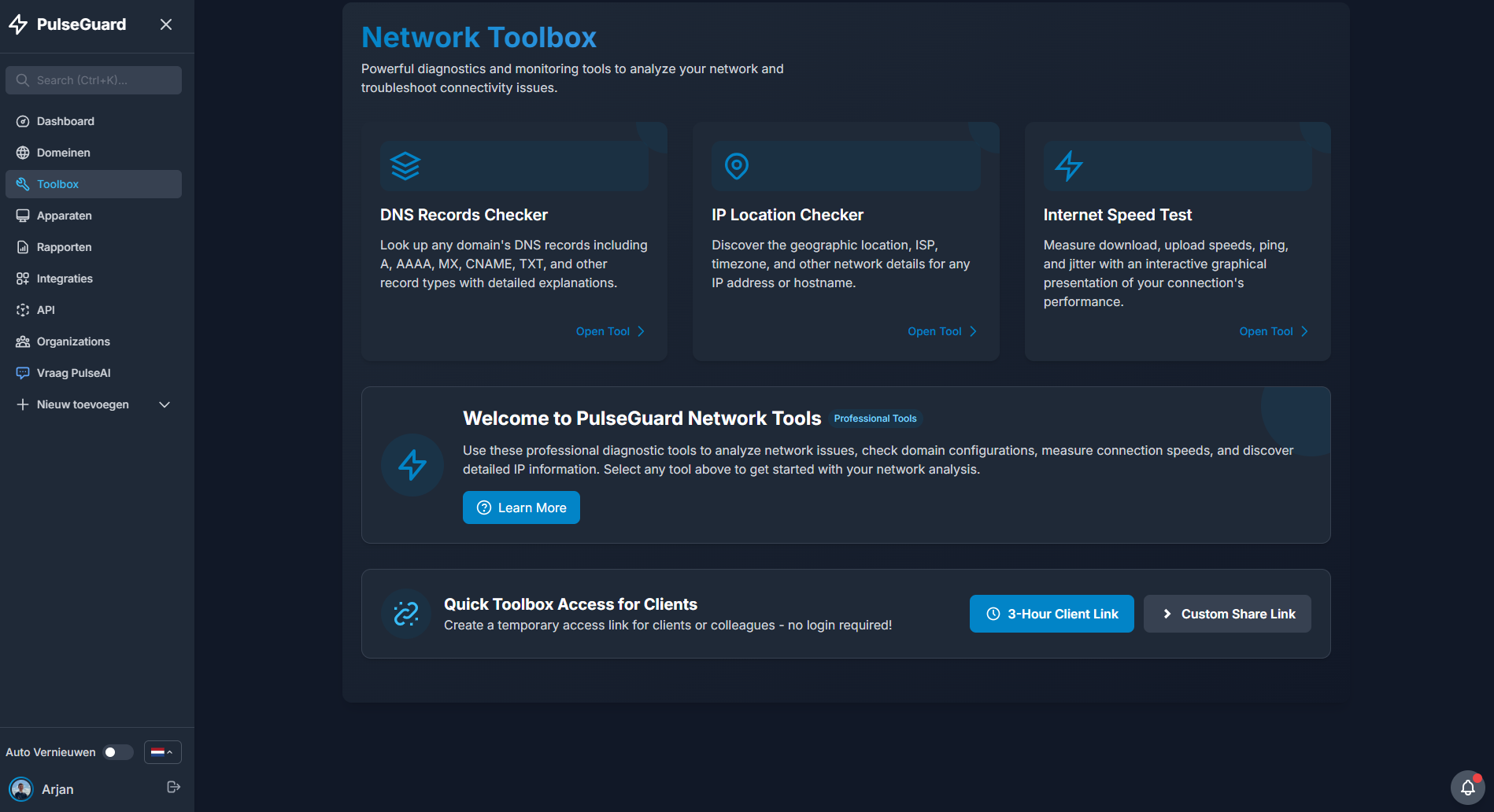The width and height of the screenshot is (1494, 812).
Task: Click the Integraties grid icon
Action: (x=23, y=279)
